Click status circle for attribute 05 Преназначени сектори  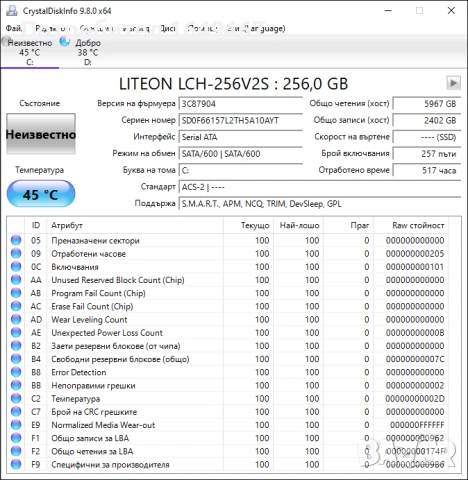click(x=16, y=240)
